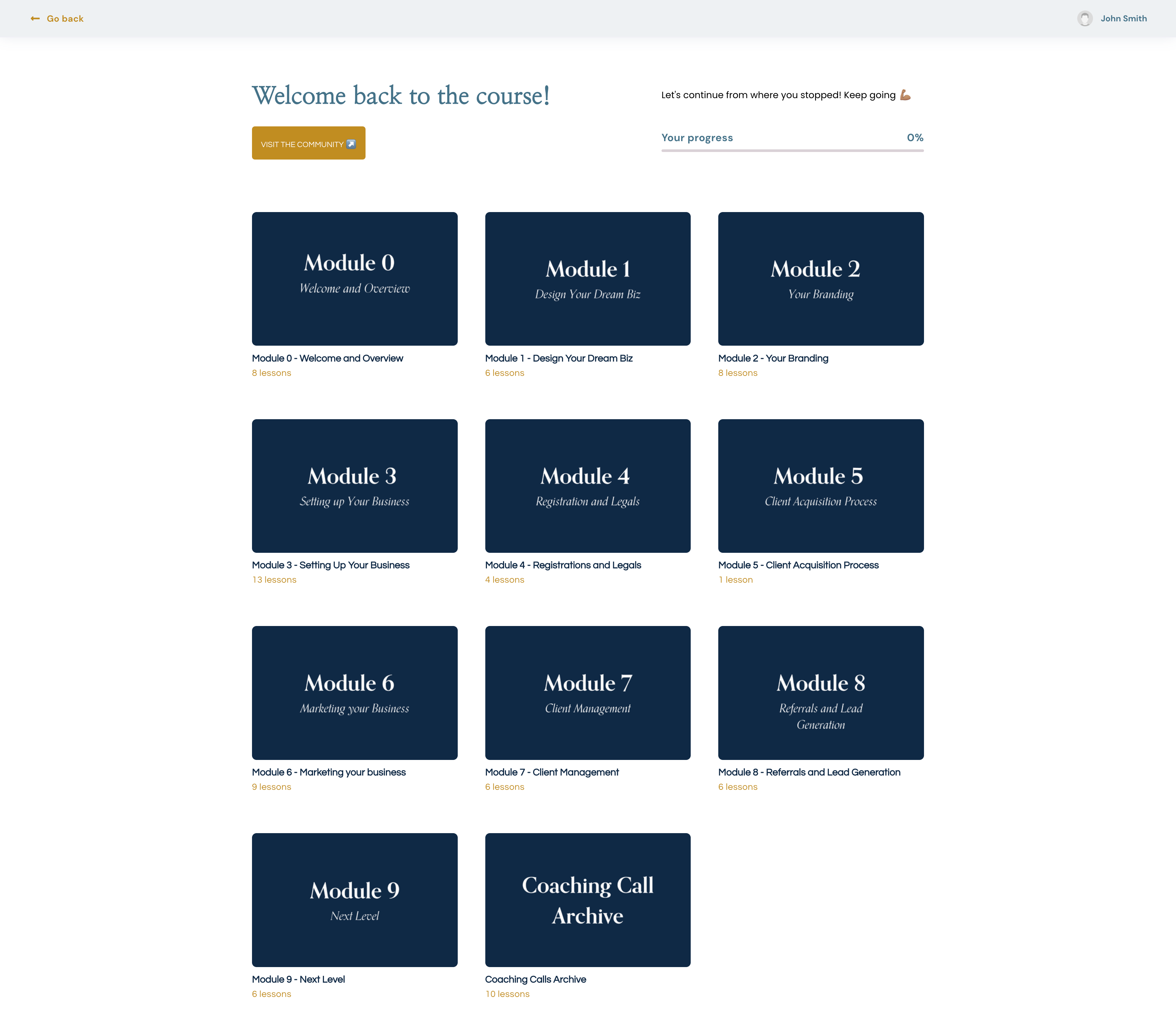Click the Module 9 - Next Level title link
The width and height of the screenshot is (1176, 1015).
pos(299,979)
